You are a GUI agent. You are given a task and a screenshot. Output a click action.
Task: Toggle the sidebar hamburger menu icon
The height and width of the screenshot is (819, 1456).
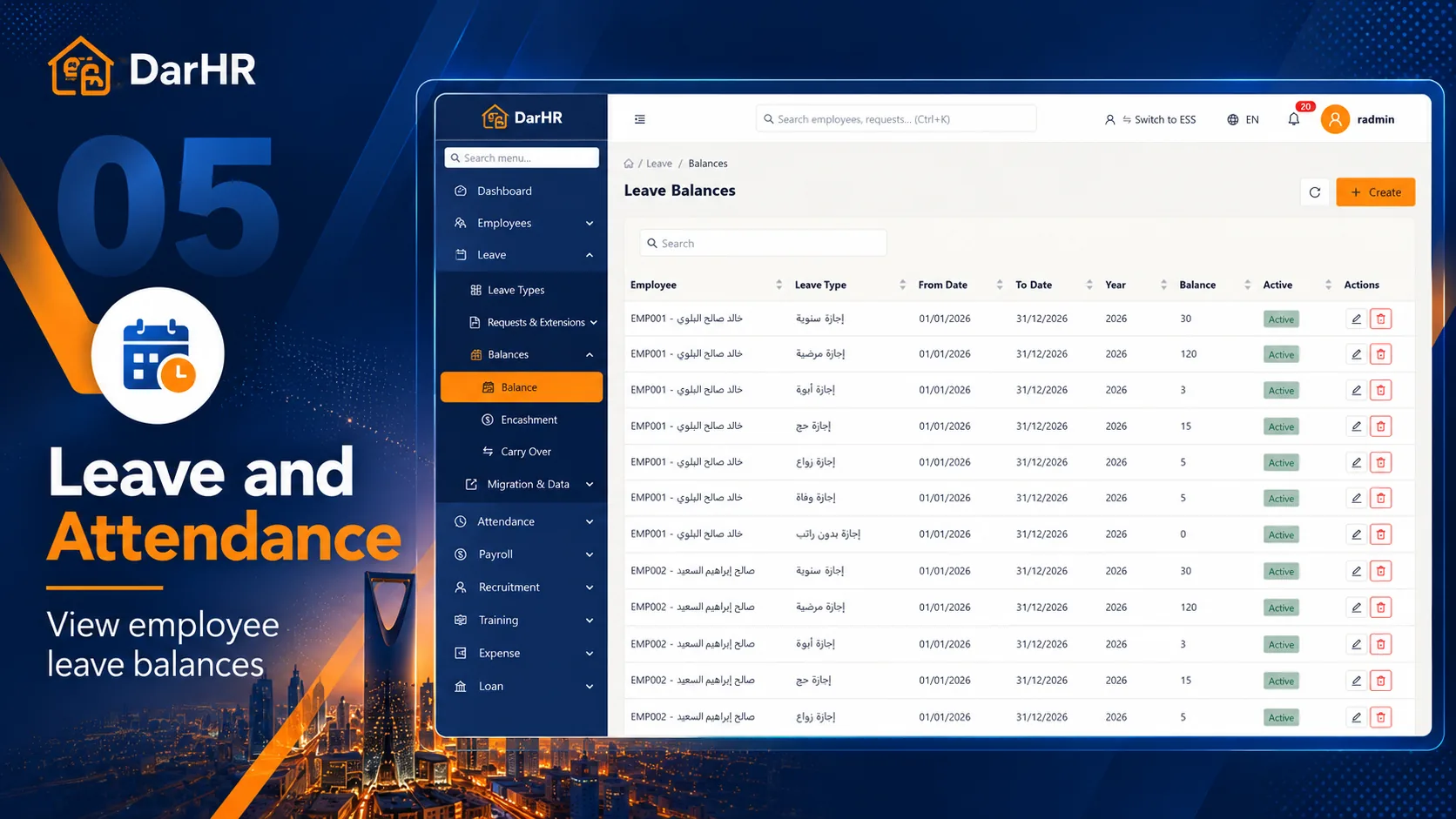pyautogui.click(x=640, y=119)
